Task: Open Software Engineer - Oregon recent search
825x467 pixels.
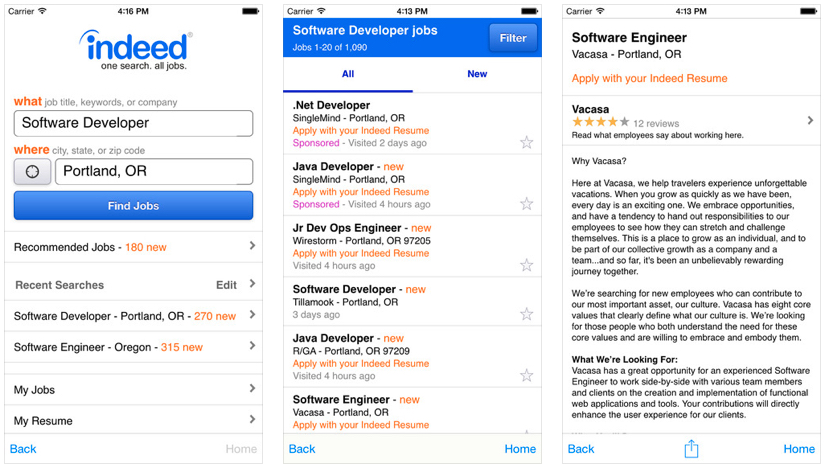Action: [134, 347]
